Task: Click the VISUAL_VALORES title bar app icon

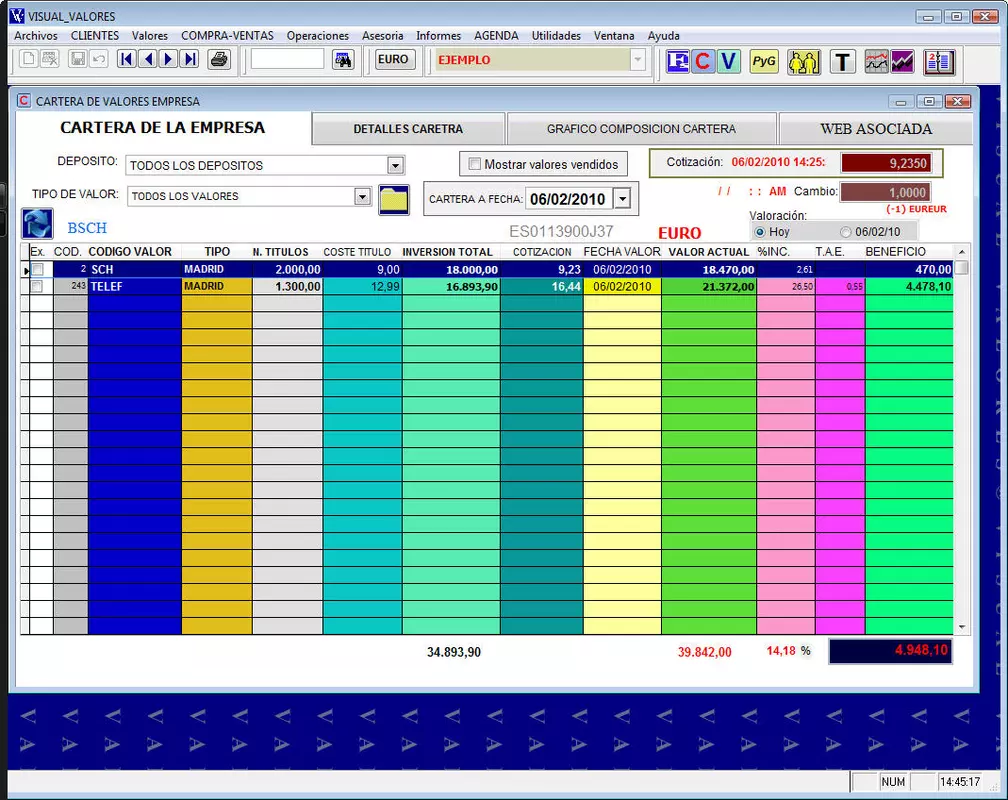Action: pyautogui.click(x=17, y=16)
